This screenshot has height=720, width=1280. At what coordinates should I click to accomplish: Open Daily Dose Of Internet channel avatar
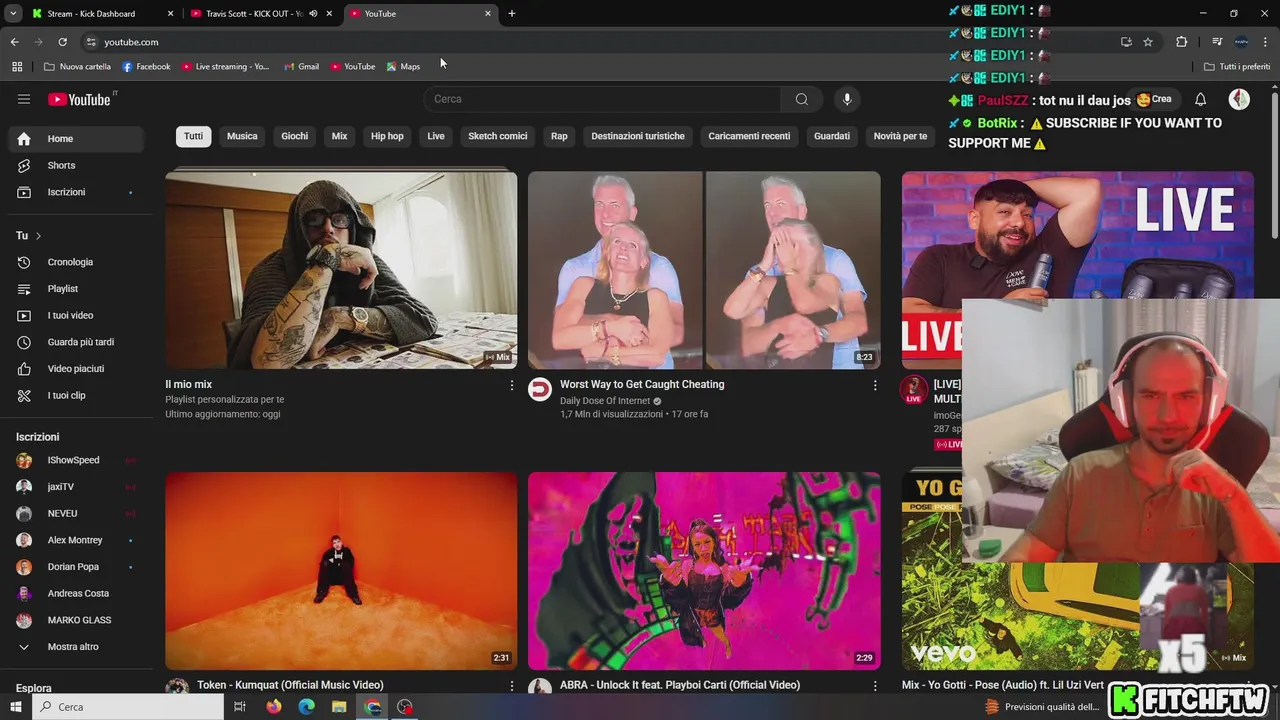click(x=540, y=390)
